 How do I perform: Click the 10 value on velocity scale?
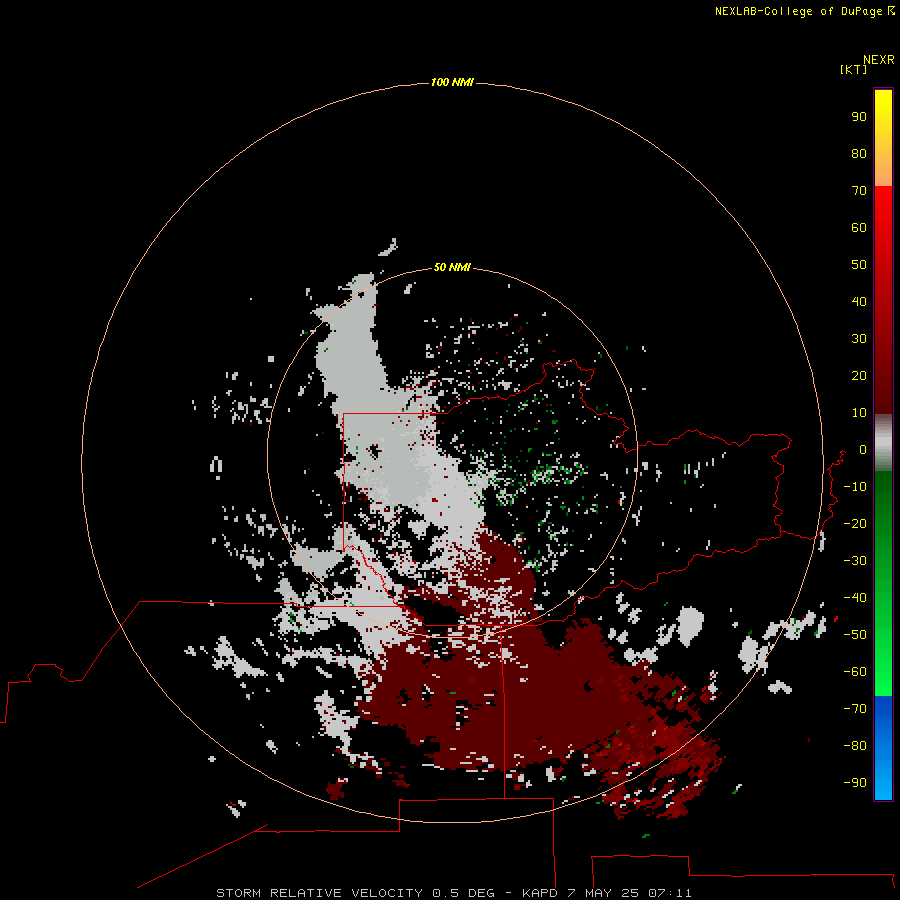click(x=859, y=413)
